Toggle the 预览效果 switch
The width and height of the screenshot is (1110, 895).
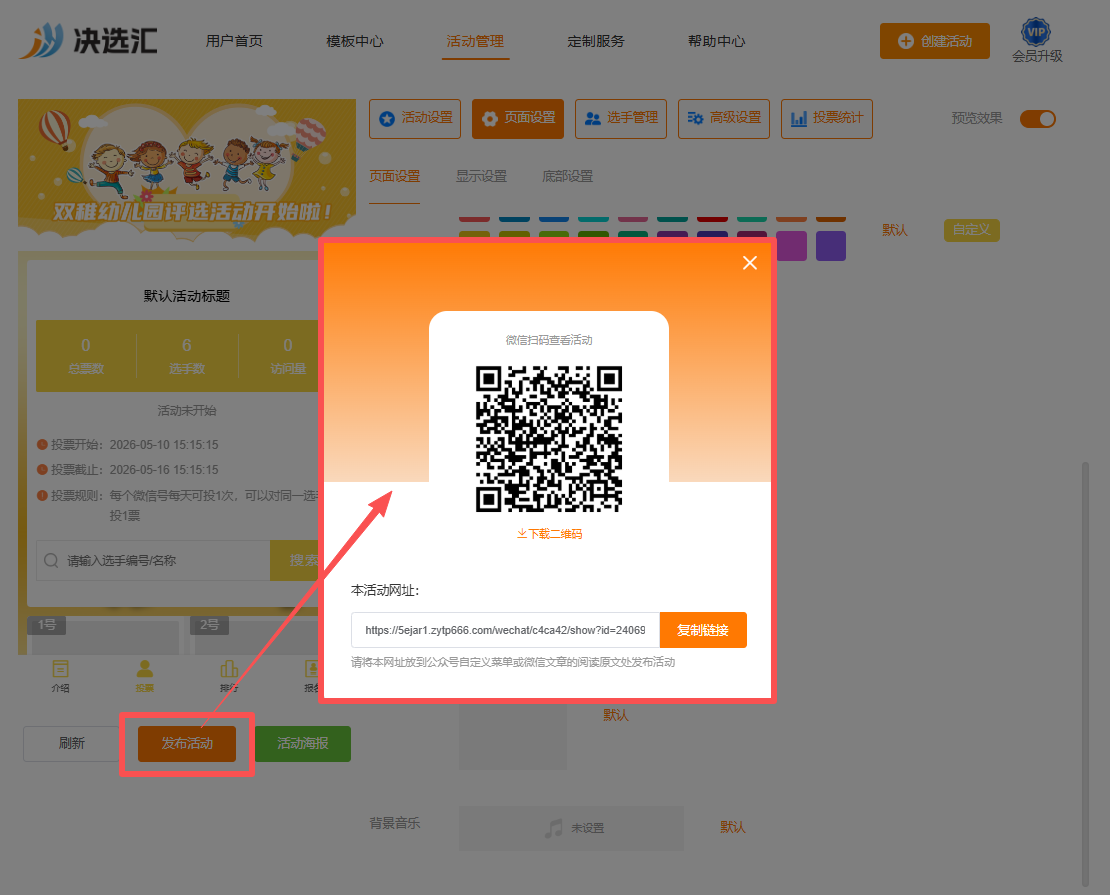[1038, 119]
